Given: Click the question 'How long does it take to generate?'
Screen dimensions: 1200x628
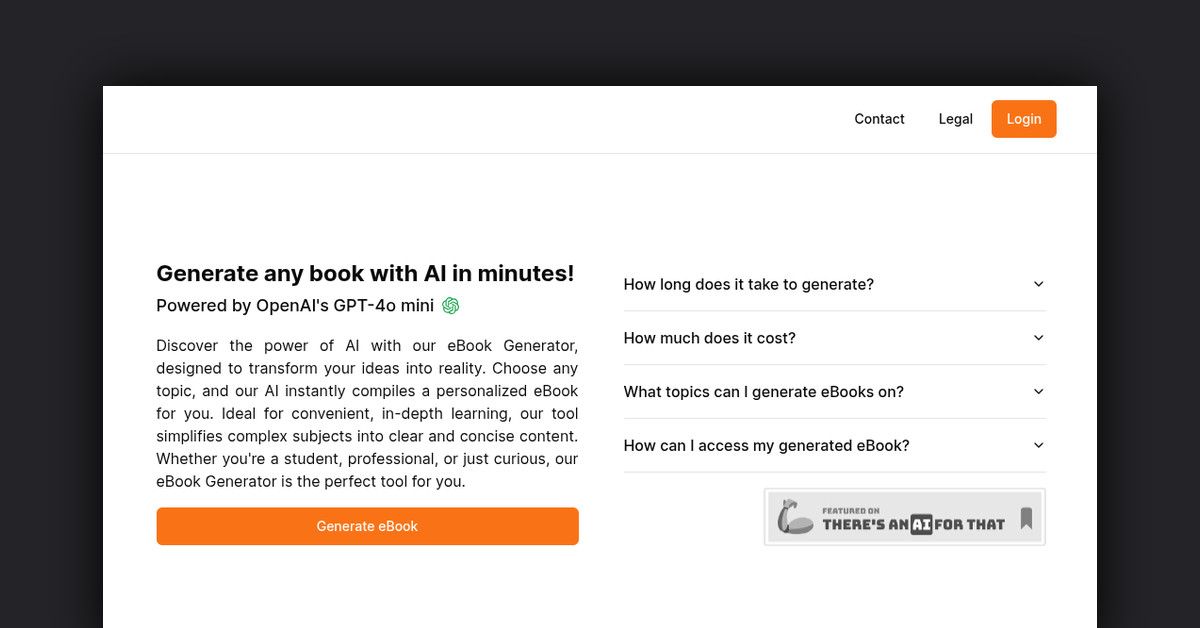Looking at the screenshot, I should pyautogui.click(x=748, y=284).
